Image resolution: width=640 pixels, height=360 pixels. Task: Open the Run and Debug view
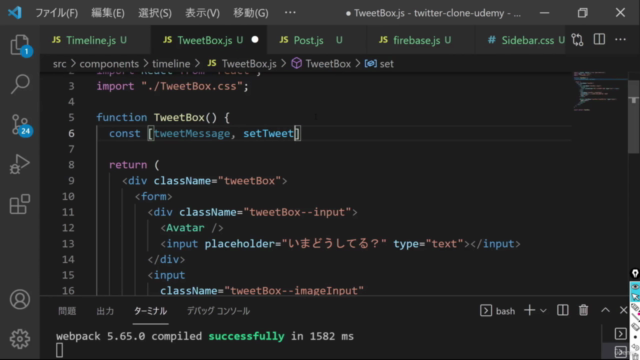tap(20, 164)
